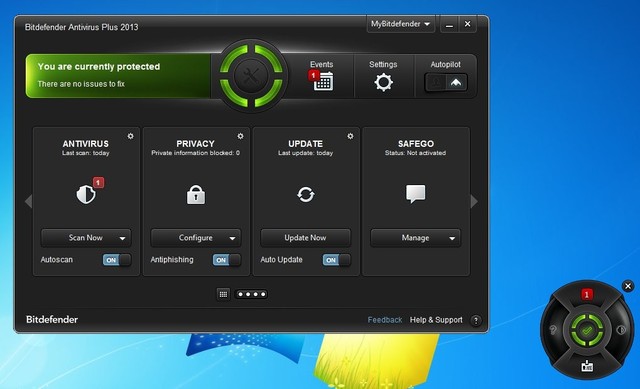This screenshot has height=389, width=640.
Task: Expand the Configure dropdown arrow
Action: pyautogui.click(x=232, y=238)
